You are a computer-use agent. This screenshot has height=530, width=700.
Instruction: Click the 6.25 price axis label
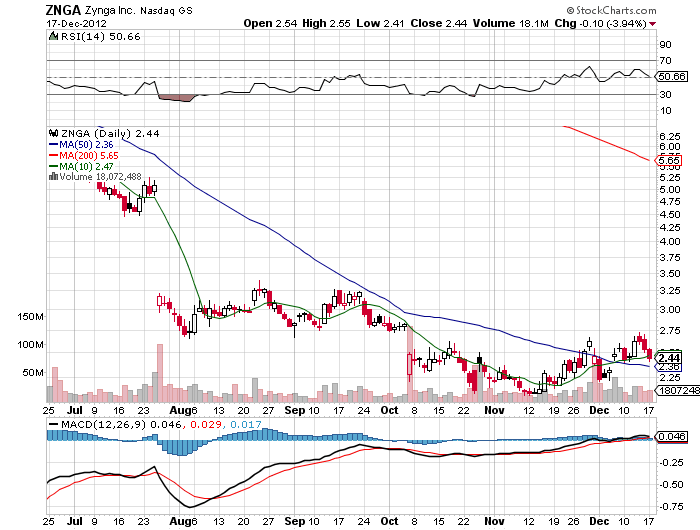click(x=670, y=136)
